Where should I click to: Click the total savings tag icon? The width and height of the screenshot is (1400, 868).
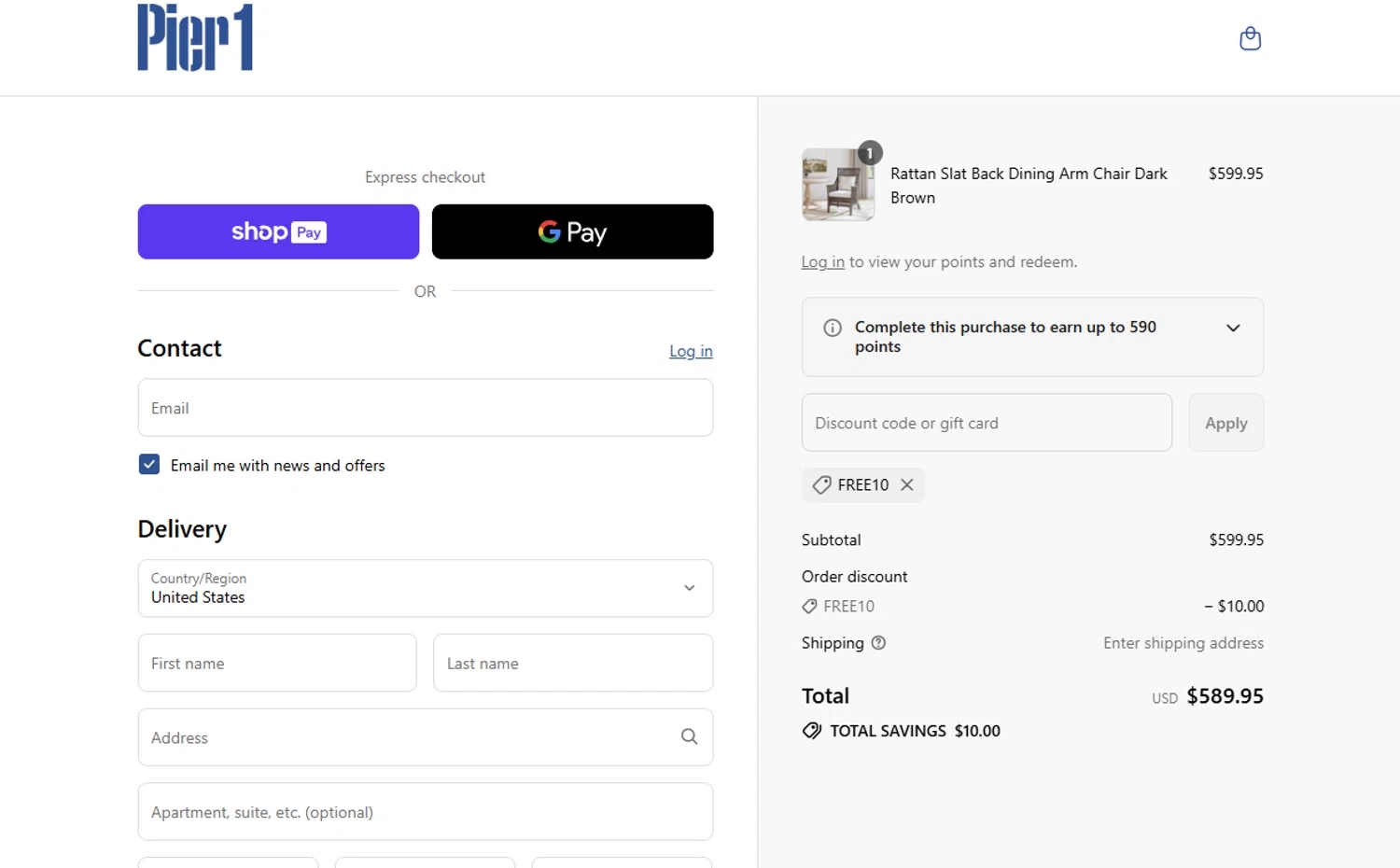pyautogui.click(x=812, y=731)
